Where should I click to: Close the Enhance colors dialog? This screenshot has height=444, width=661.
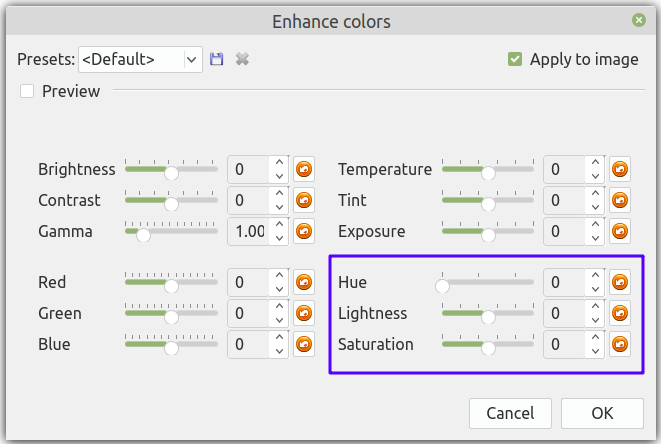tap(638, 20)
